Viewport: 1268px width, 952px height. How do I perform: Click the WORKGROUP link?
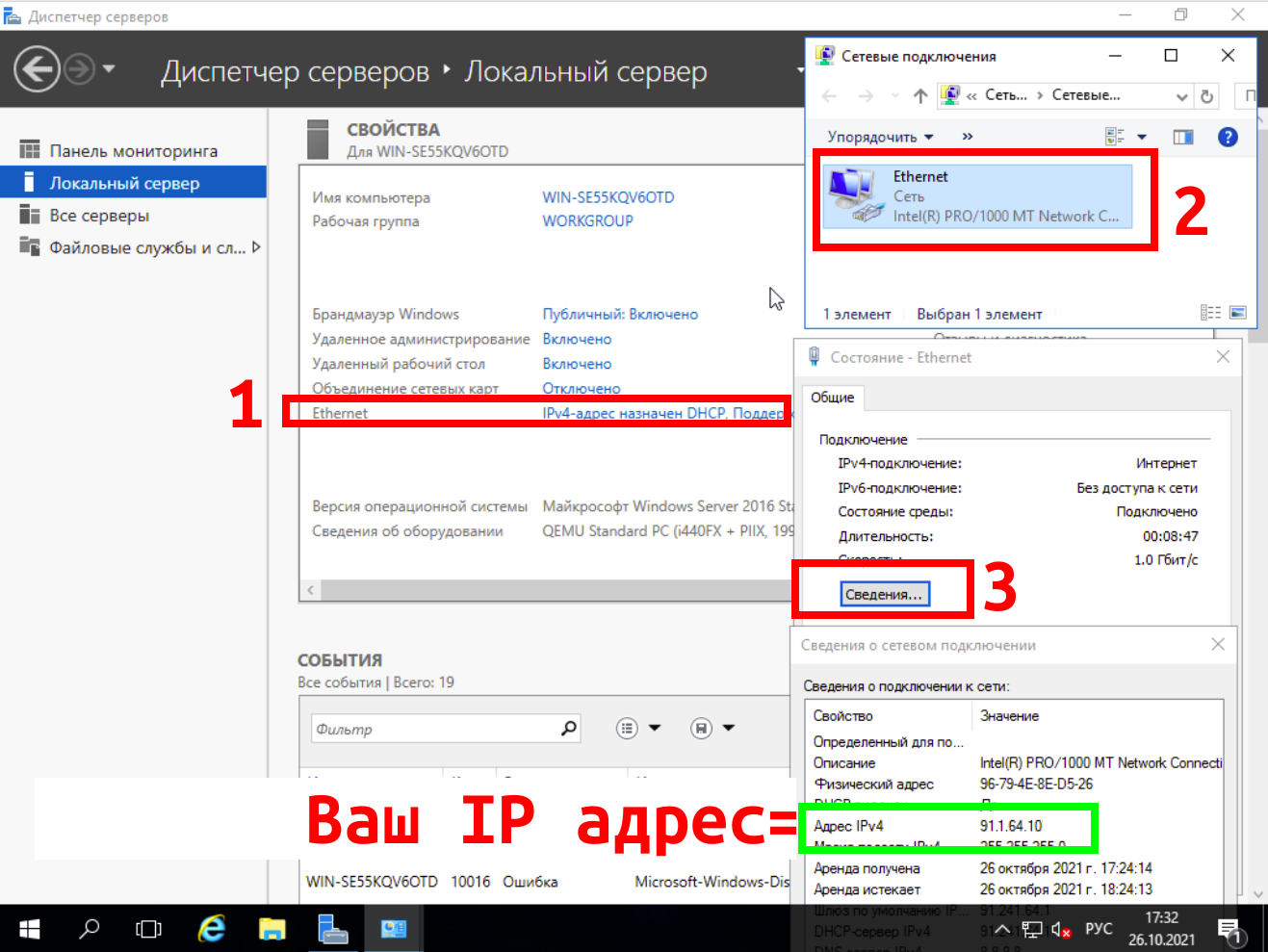(x=587, y=220)
